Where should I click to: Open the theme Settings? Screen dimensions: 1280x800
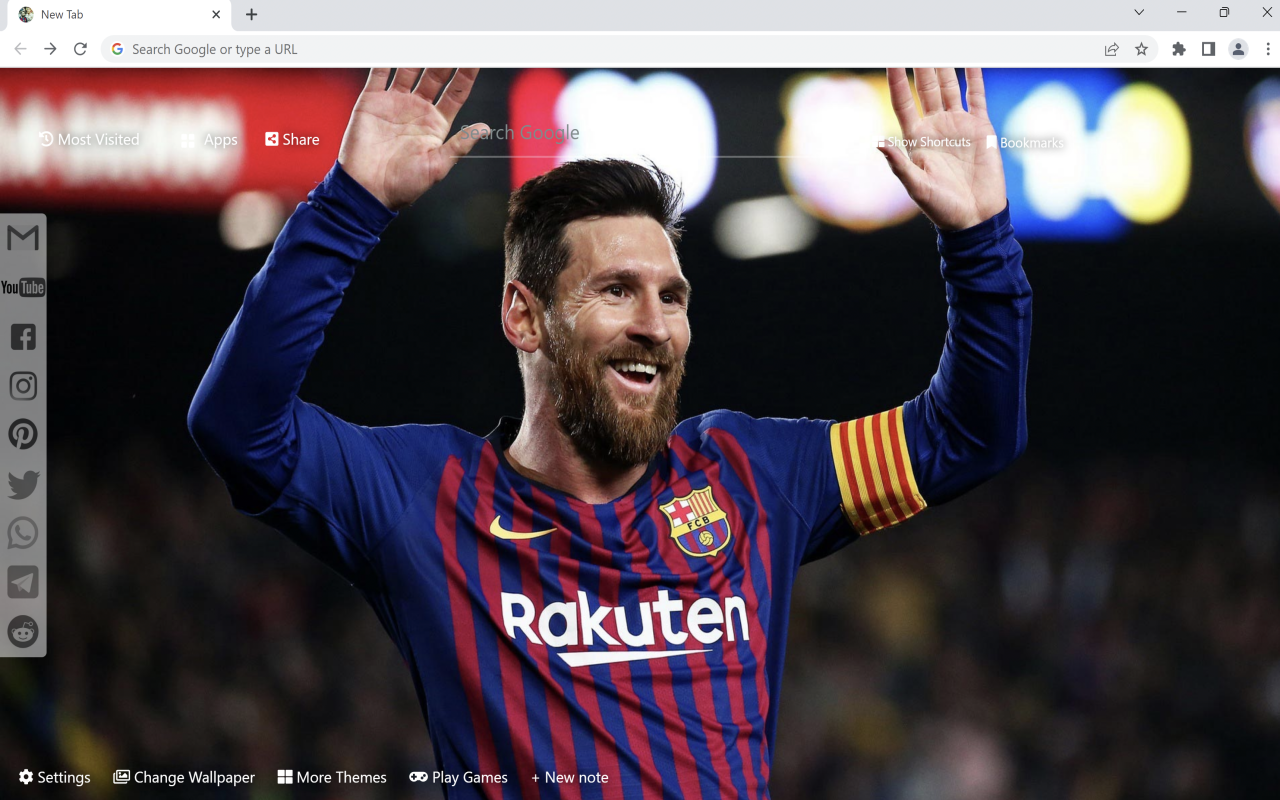point(54,777)
